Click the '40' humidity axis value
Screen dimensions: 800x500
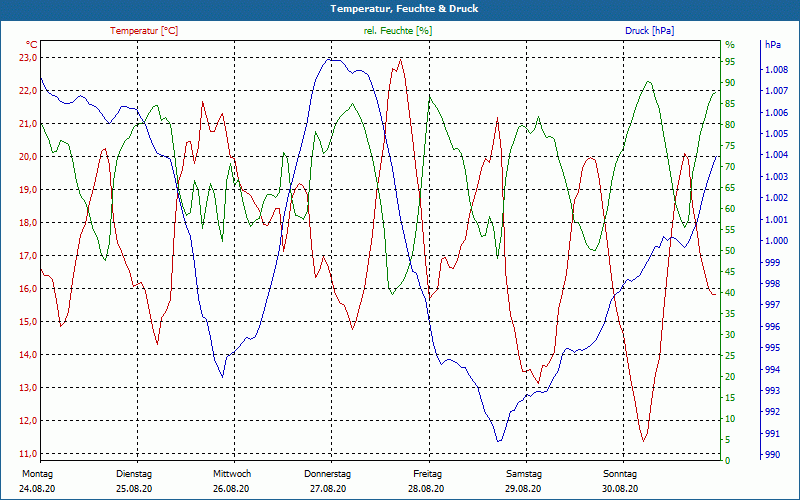pos(730,293)
